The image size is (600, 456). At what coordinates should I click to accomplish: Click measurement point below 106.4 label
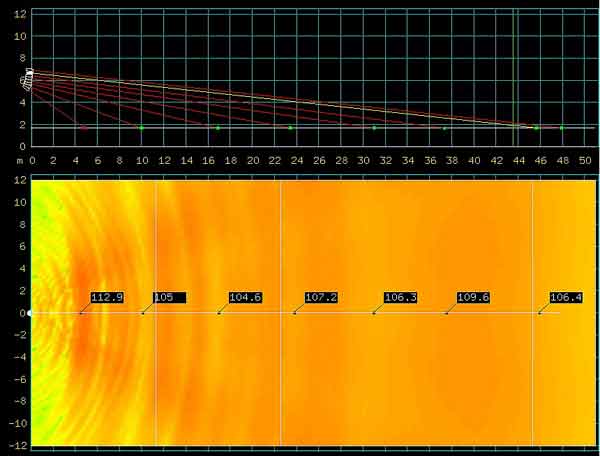point(540,313)
